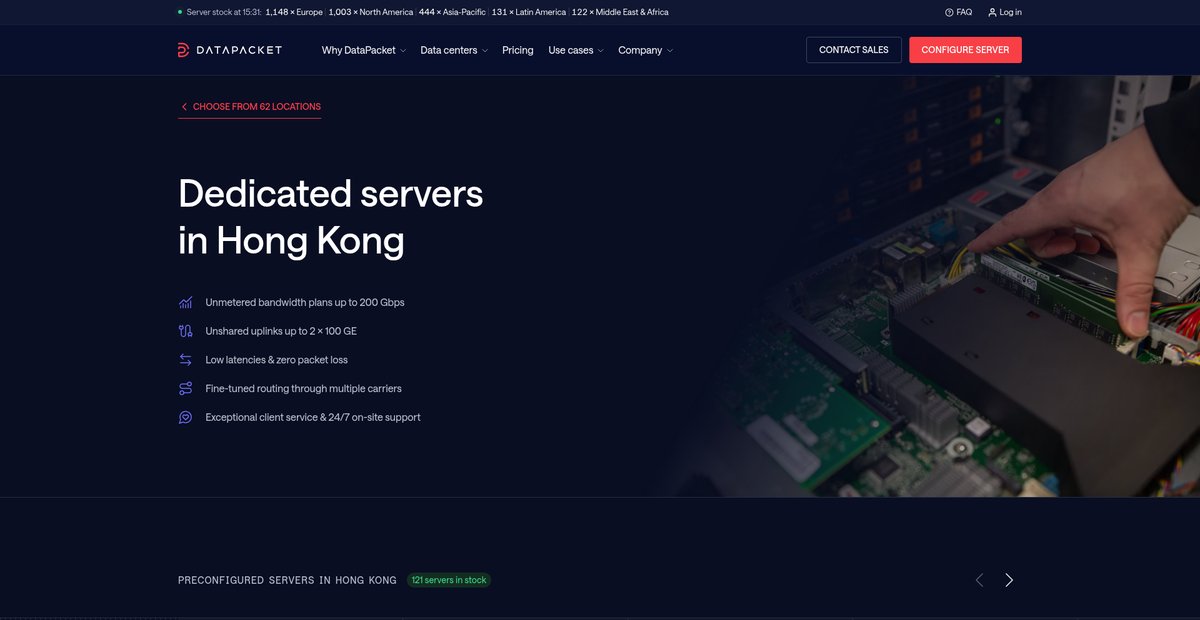This screenshot has height=620, width=1200.
Task: Click Fine-tuned routing through multiple carriers text
Action: (x=303, y=388)
